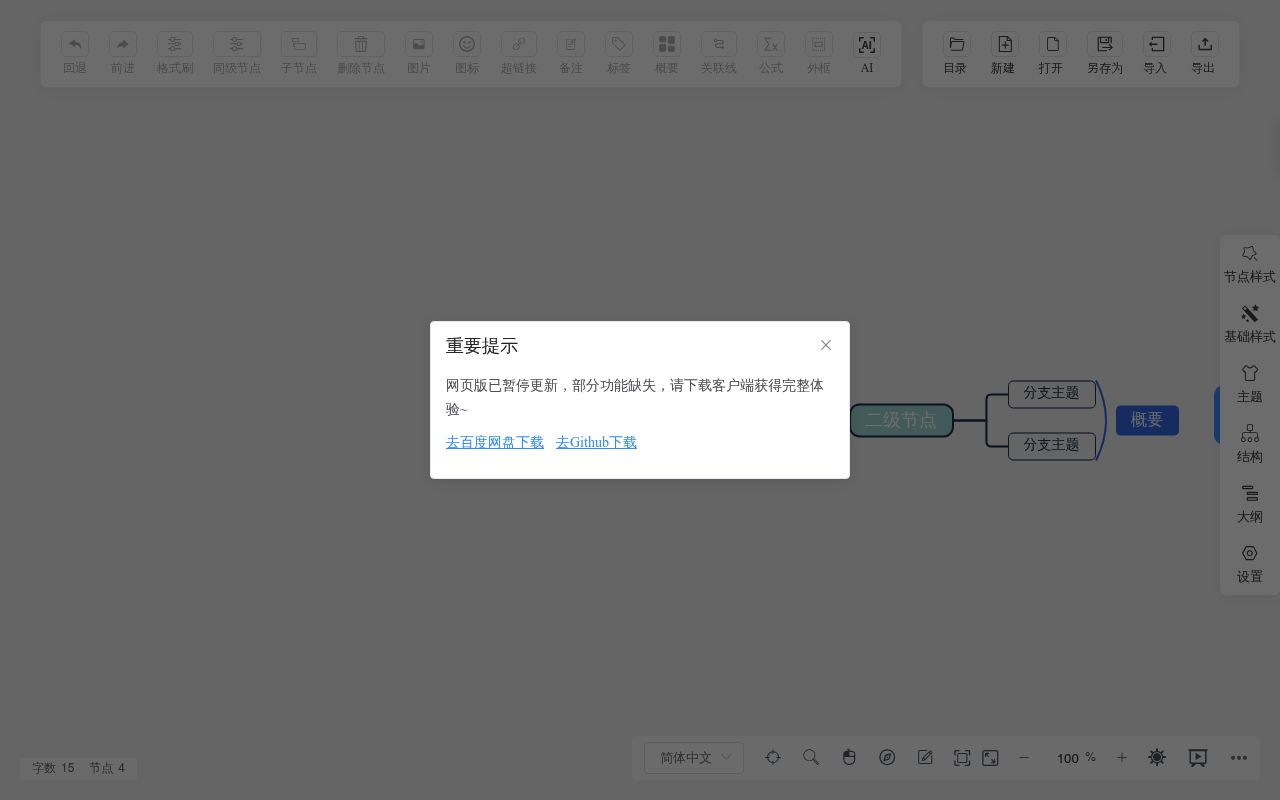Click the 图片 image icon

click(x=419, y=44)
